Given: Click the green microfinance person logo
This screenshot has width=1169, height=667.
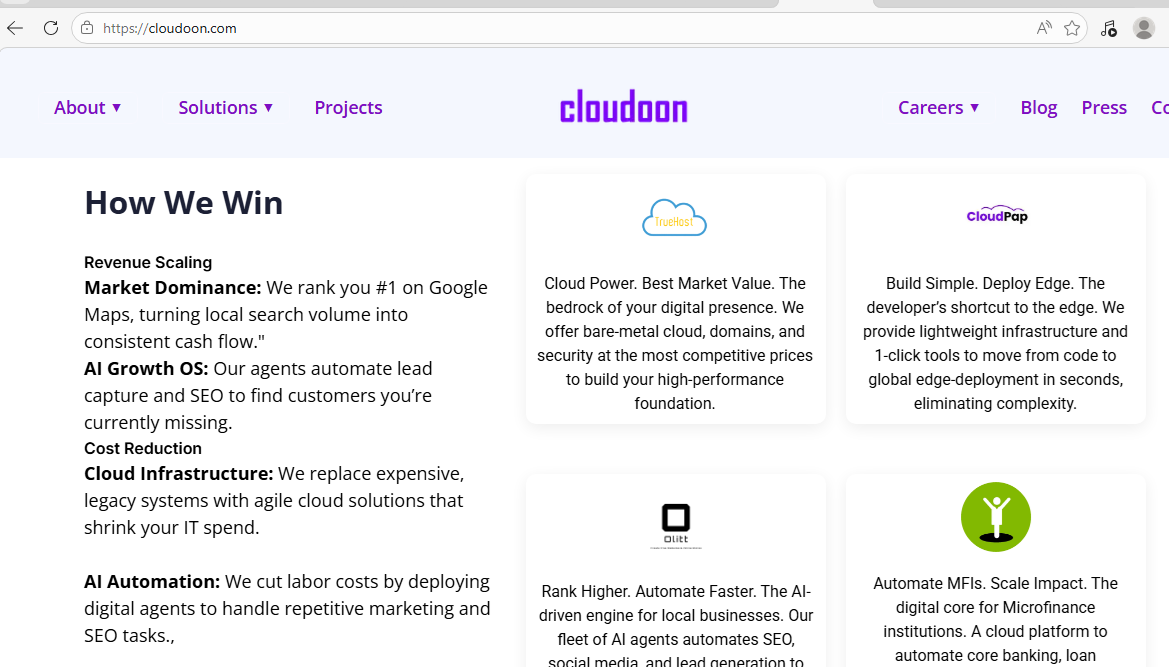Looking at the screenshot, I should pyautogui.click(x=995, y=517).
